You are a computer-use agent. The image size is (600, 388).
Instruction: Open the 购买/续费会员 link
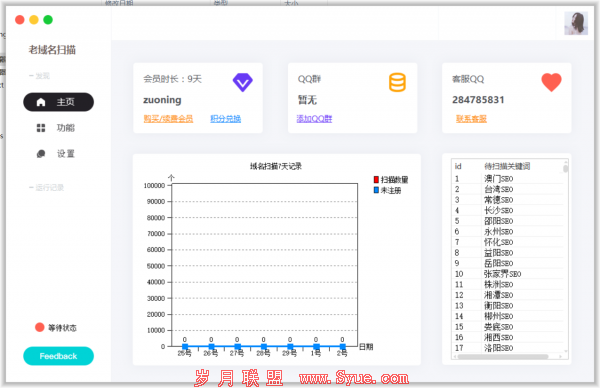(x=168, y=119)
